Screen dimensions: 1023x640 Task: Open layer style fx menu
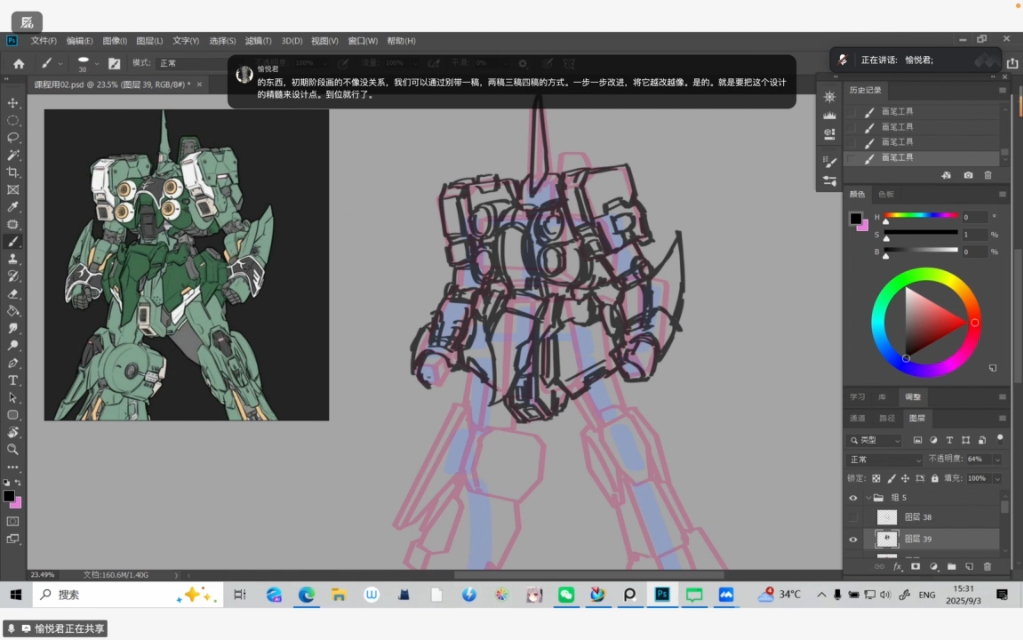898,566
